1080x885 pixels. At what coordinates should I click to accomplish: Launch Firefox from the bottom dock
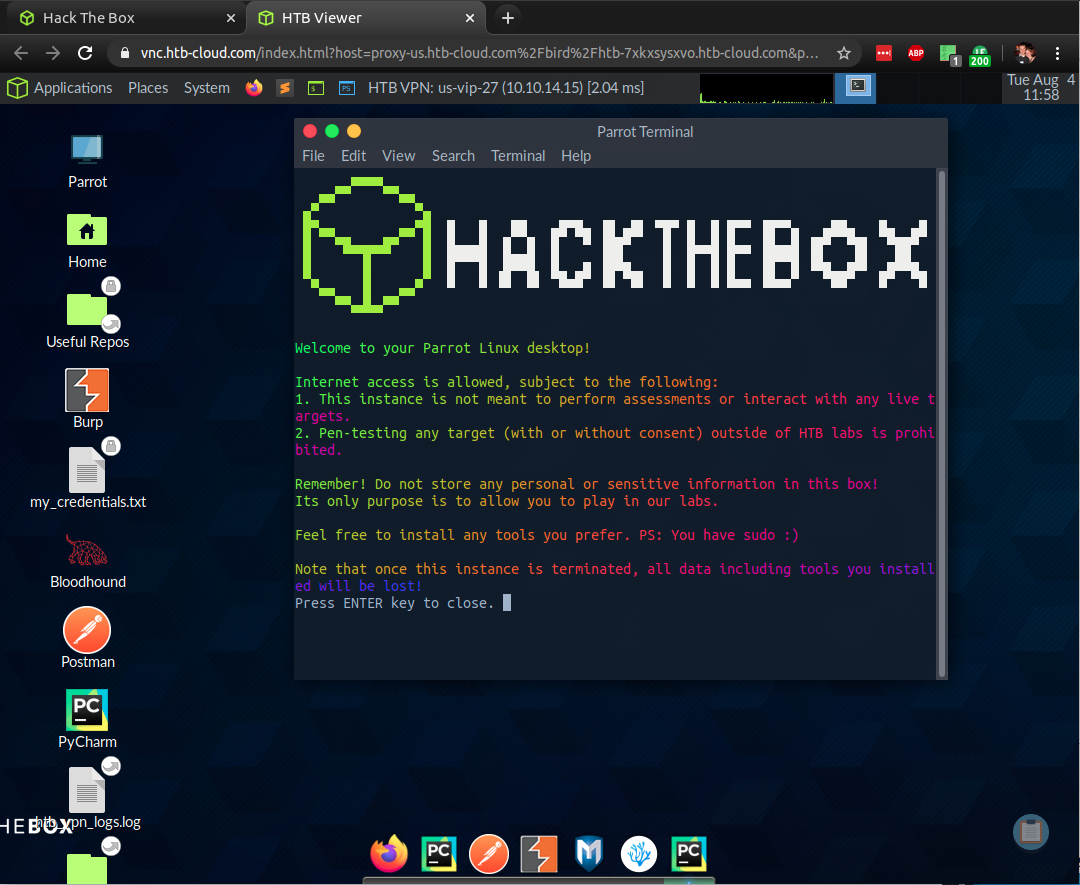click(x=389, y=853)
